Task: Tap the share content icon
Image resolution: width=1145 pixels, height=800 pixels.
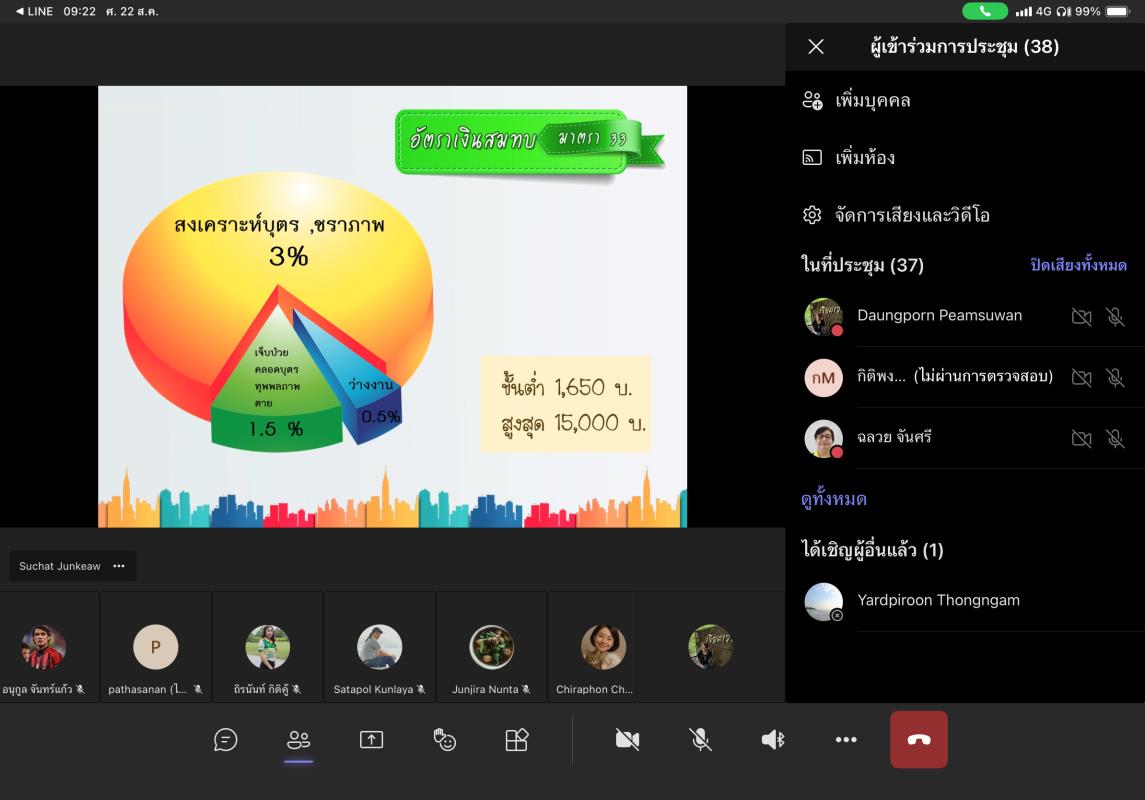Action: [371, 740]
